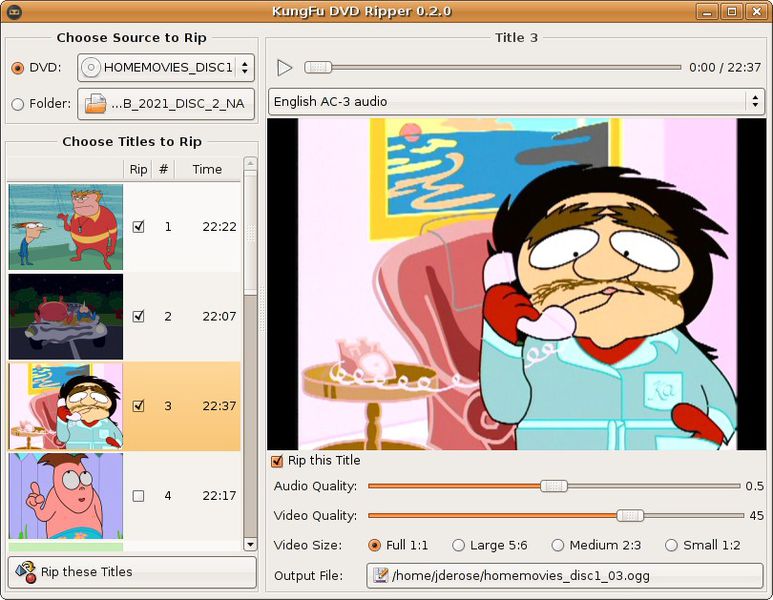Viewport: 773px width, 600px height.
Task: Enable the rip checkbox for title 4
Action: [139, 496]
